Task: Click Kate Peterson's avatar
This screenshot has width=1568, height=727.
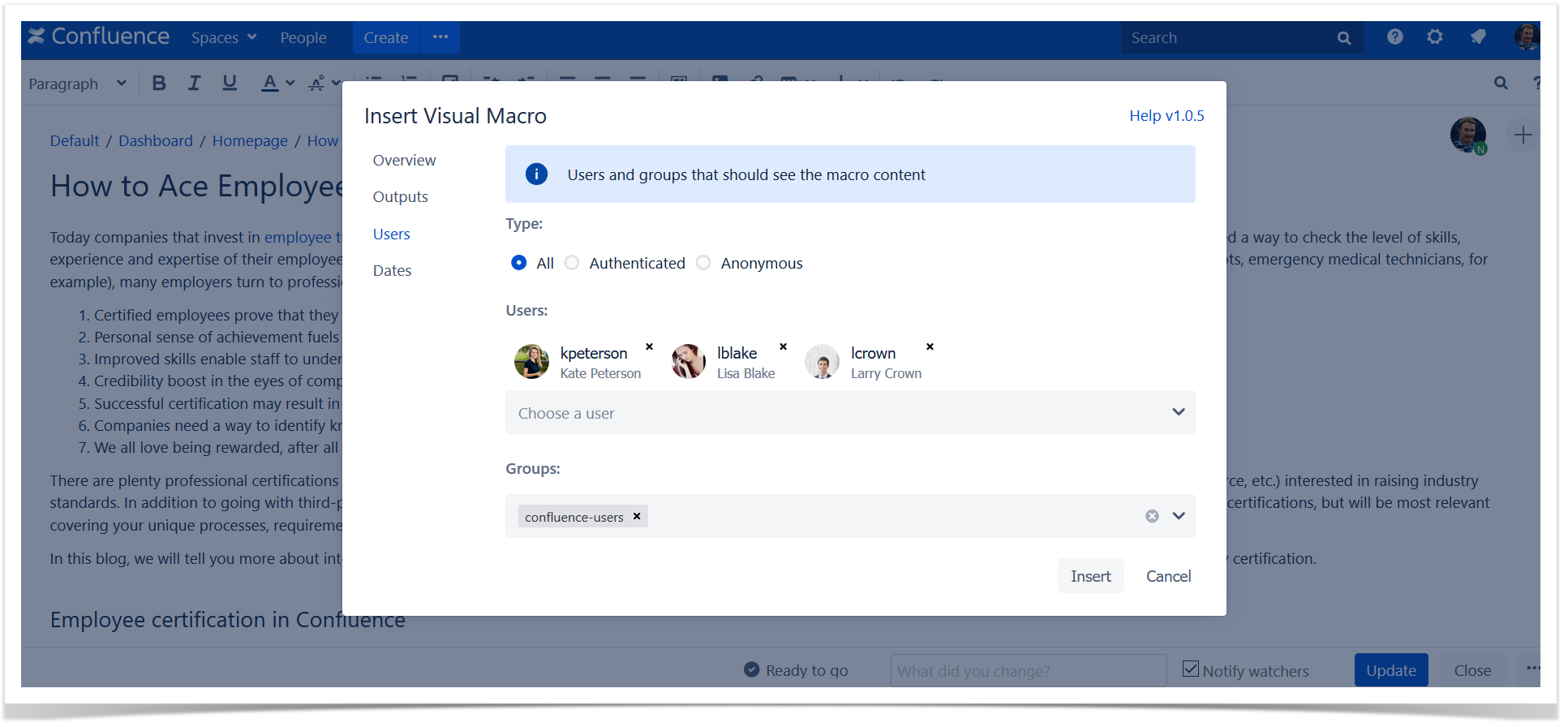Action: point(531,361)
